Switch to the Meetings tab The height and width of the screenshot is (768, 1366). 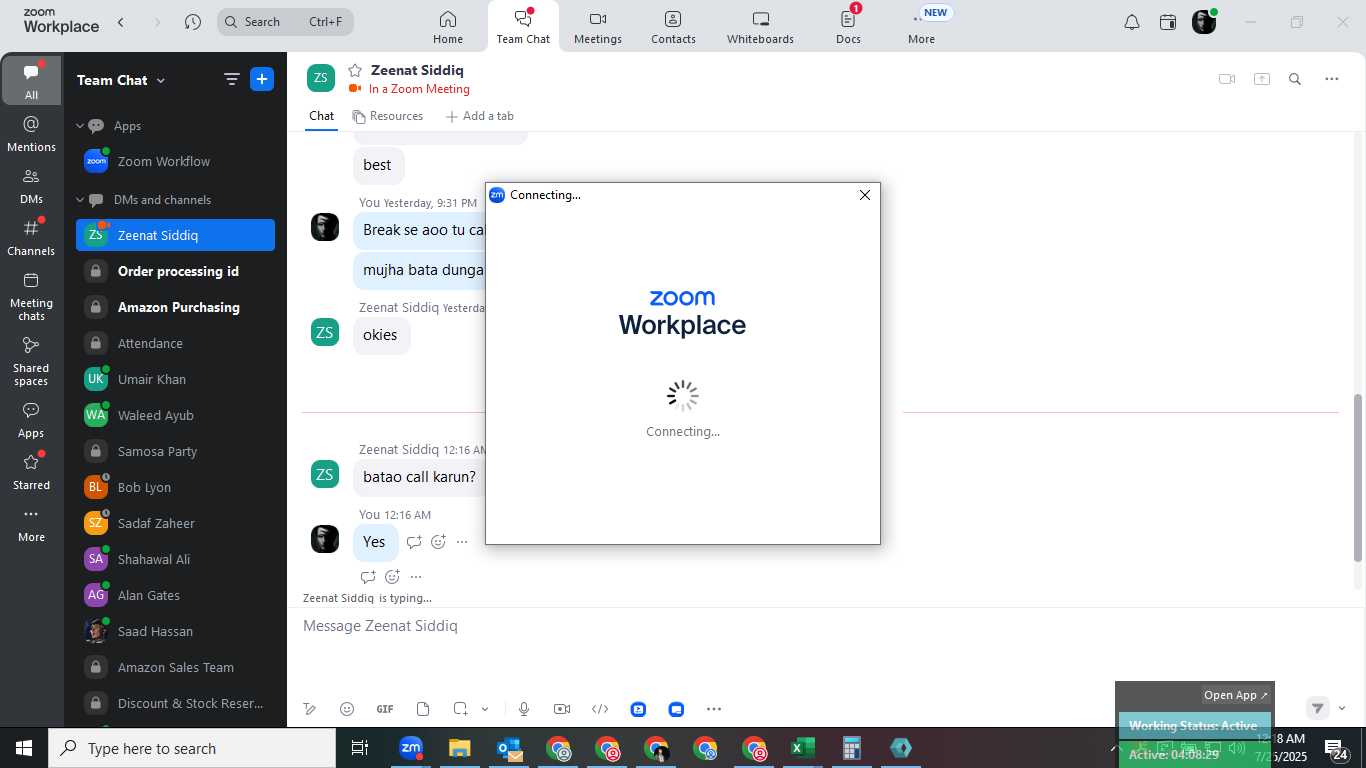point(598,27)
